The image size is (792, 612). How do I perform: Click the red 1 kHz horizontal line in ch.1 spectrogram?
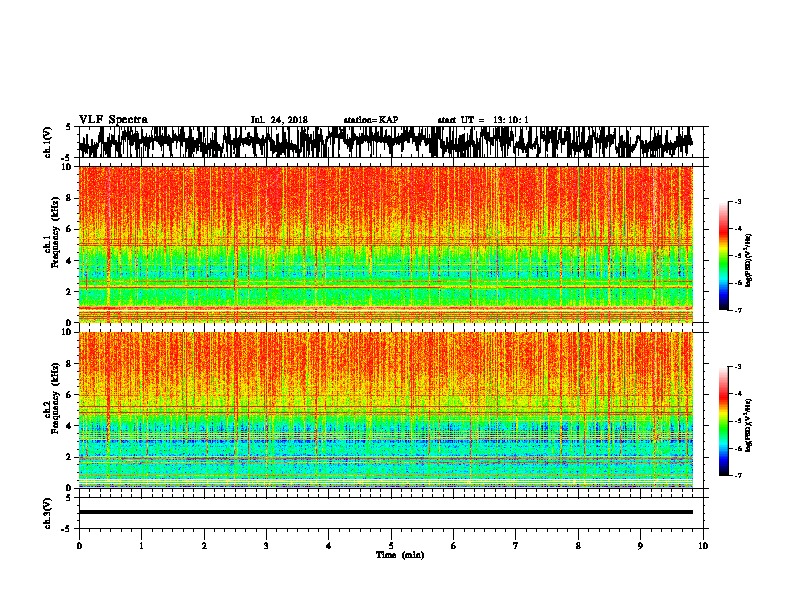pos(386,308)
